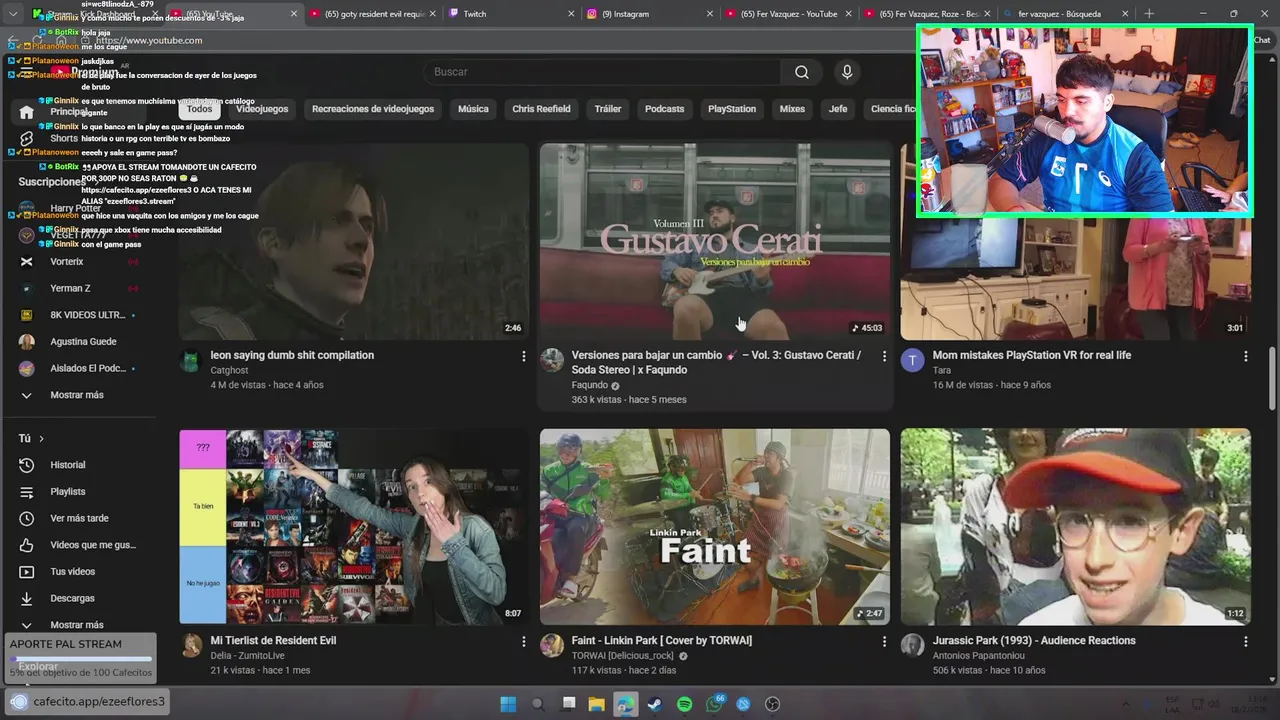
Task: Select the Jefe filter chip
Action: (x=838, y=109)
